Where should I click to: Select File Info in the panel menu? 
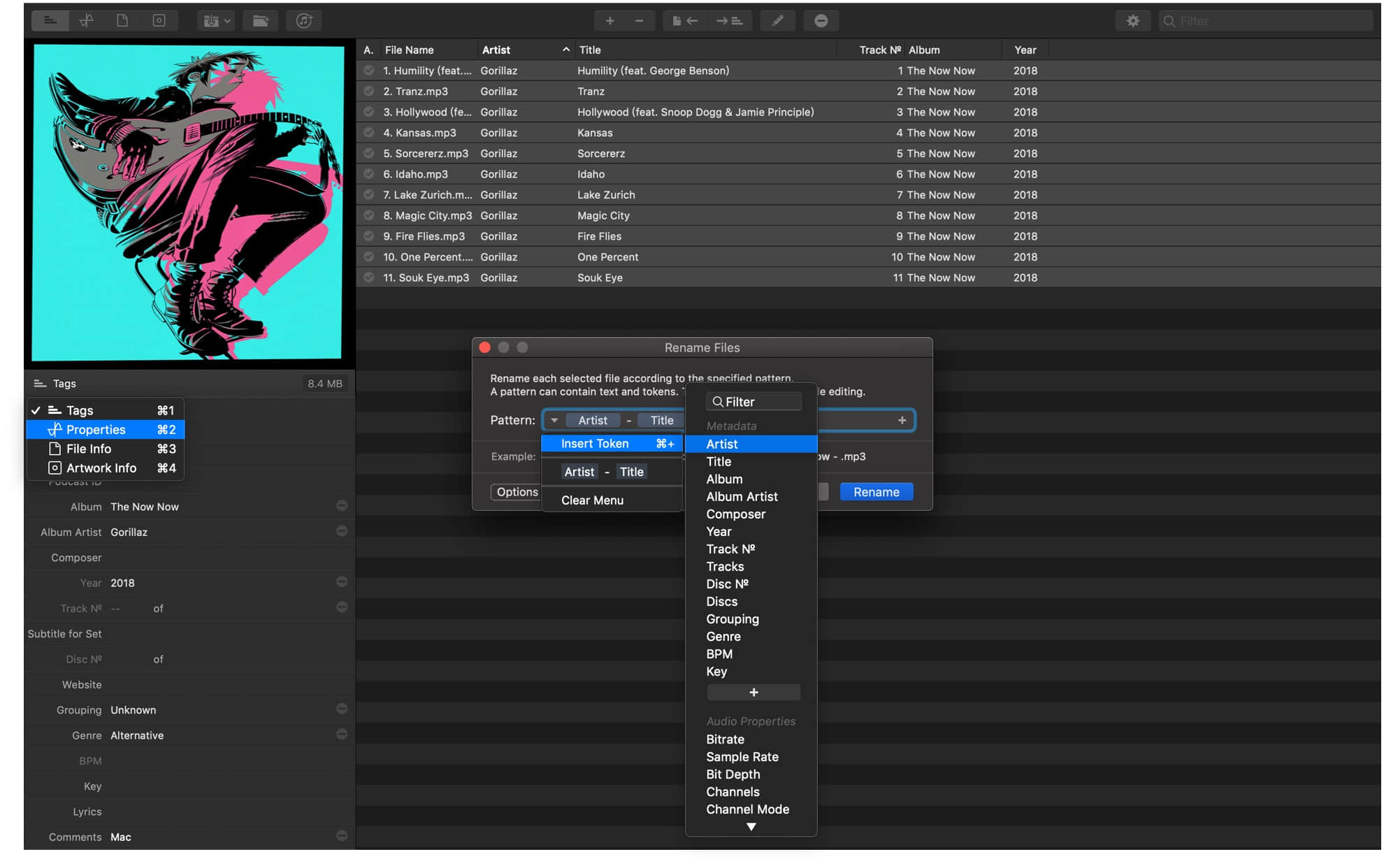[x=105, y=449]
